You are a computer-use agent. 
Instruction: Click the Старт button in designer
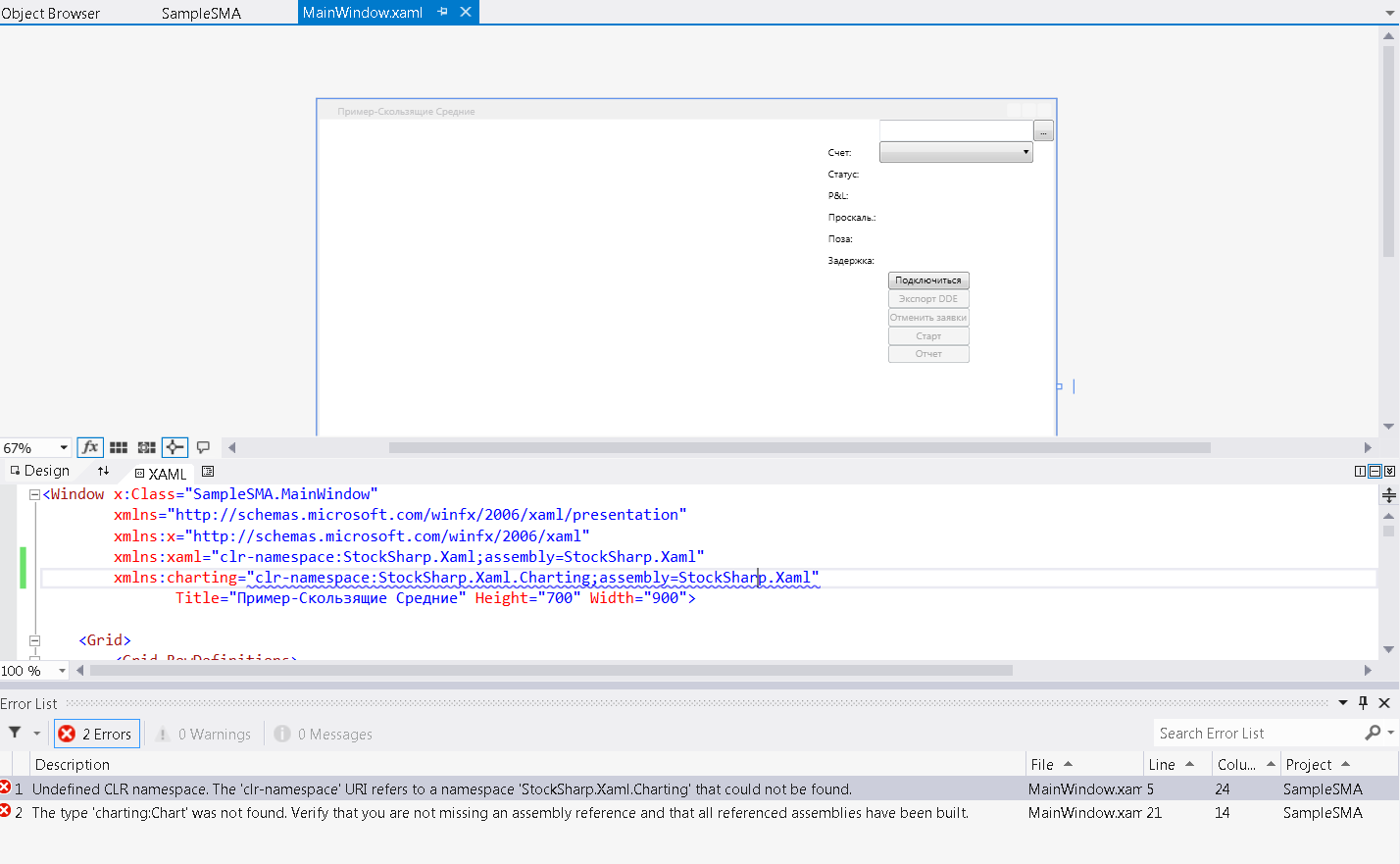[928, 335]
